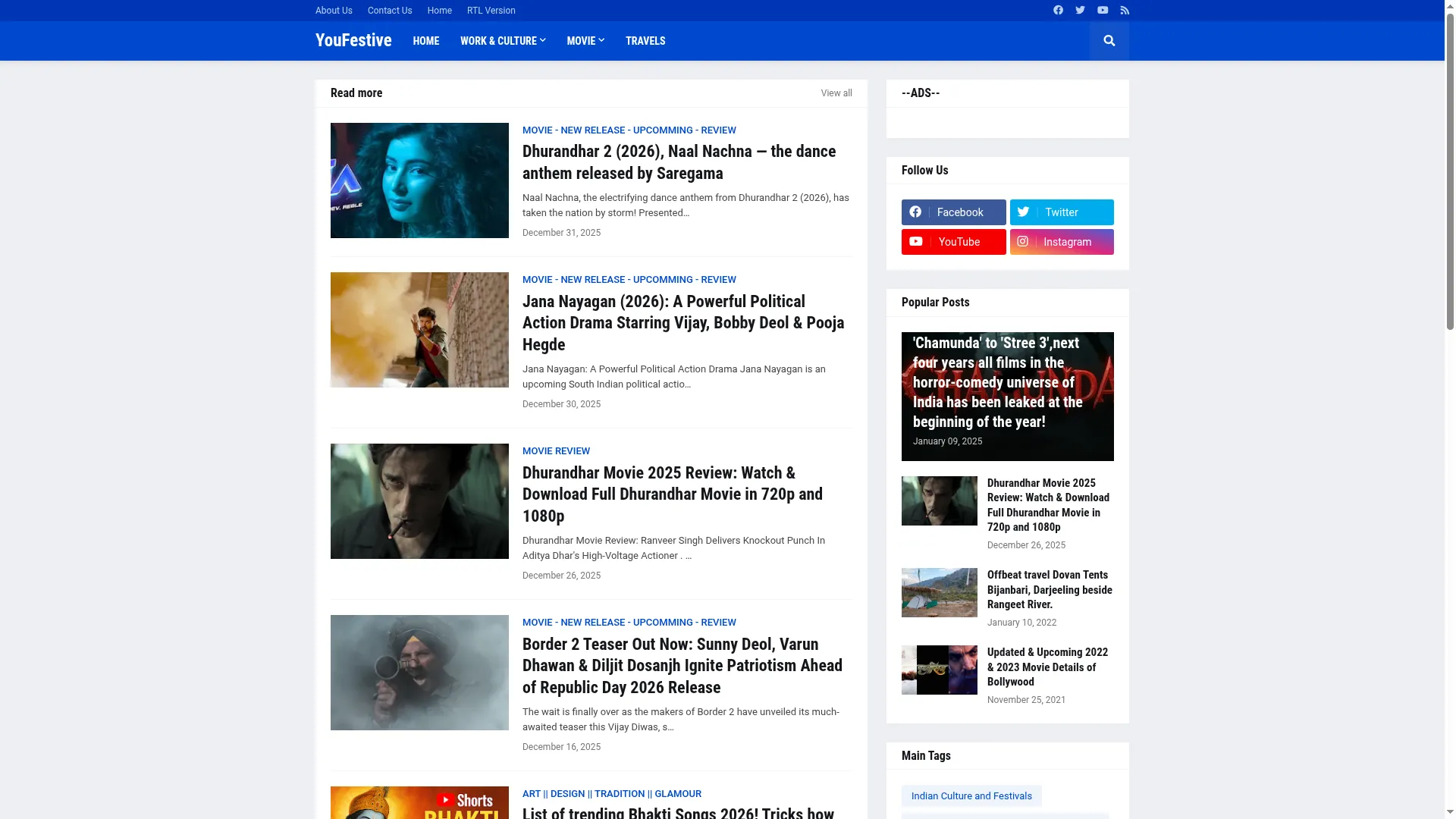Open the Travels navigation item
1456x819 pixels.
(645, 41)
